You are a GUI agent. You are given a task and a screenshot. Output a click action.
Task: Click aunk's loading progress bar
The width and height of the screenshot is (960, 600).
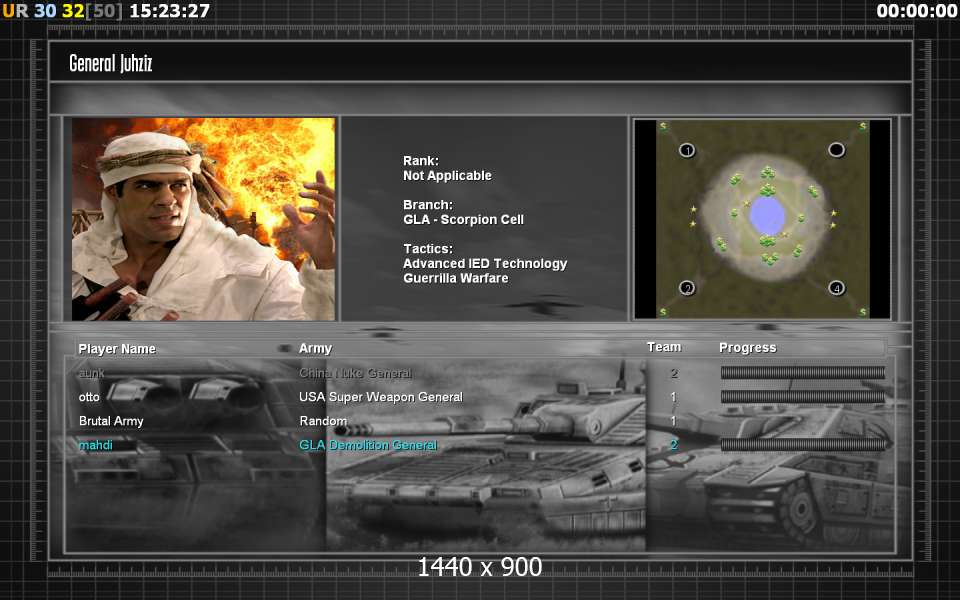point(803,372)
